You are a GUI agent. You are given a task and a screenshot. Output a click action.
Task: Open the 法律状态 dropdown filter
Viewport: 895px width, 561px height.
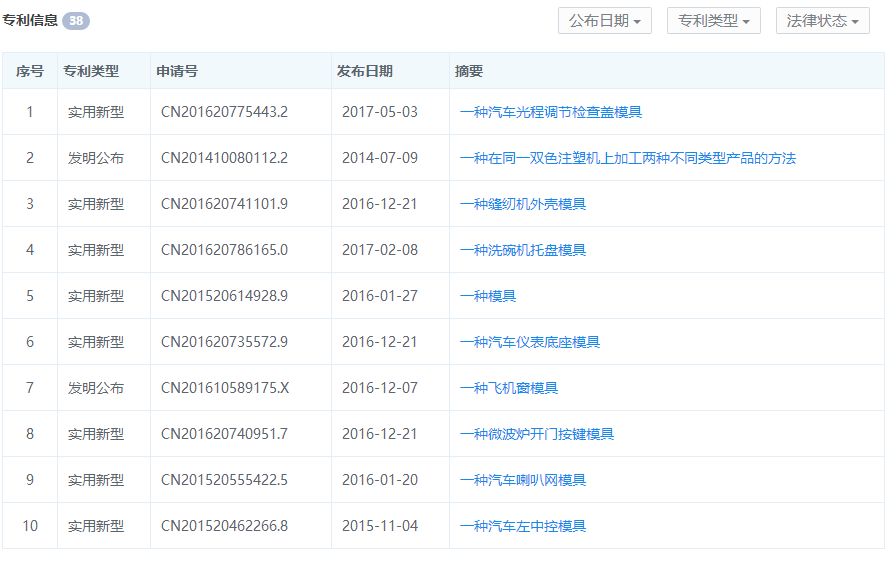coord(822,21)
